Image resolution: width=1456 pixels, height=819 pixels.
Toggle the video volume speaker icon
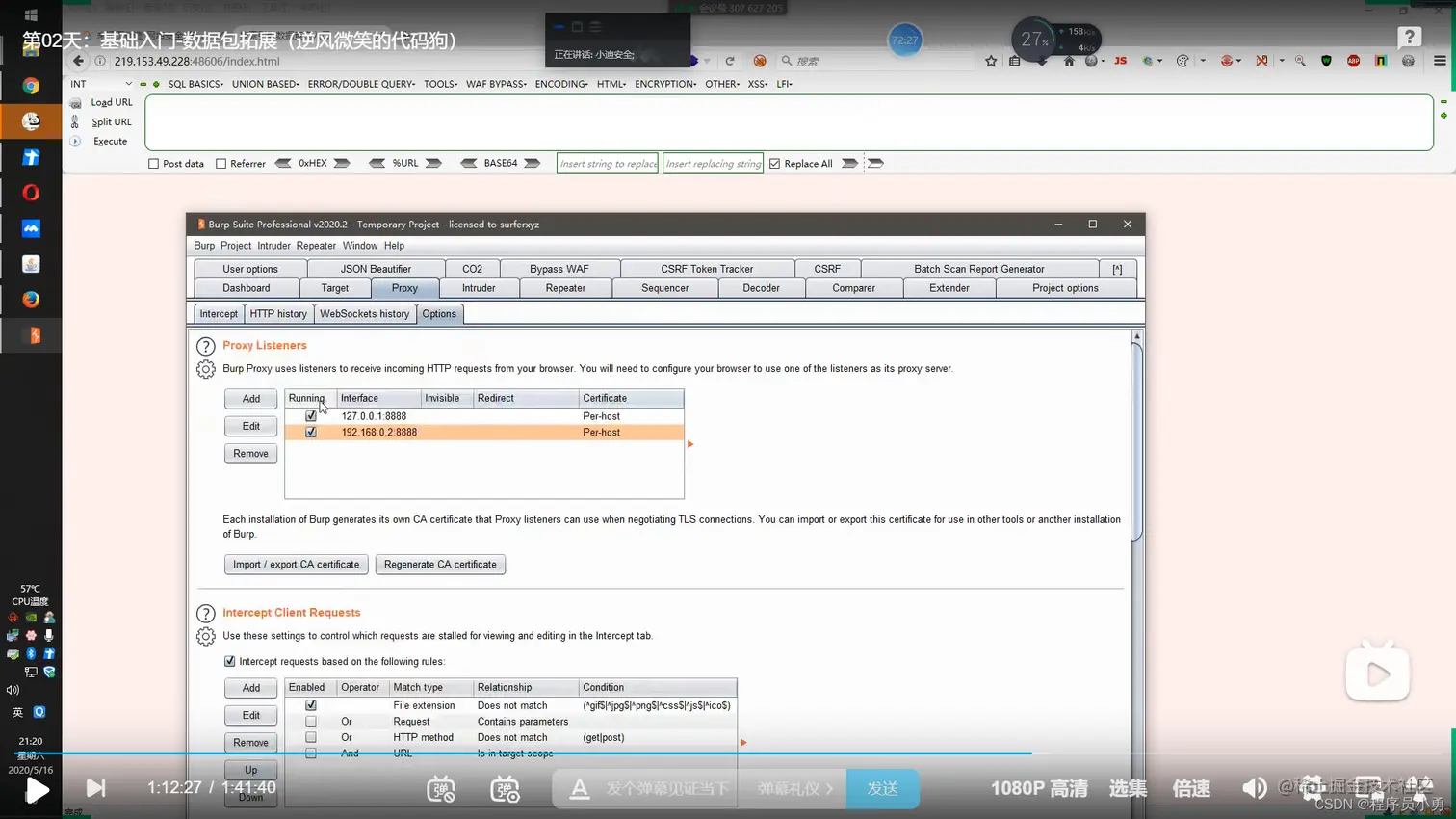click(x=1254, y=788)
